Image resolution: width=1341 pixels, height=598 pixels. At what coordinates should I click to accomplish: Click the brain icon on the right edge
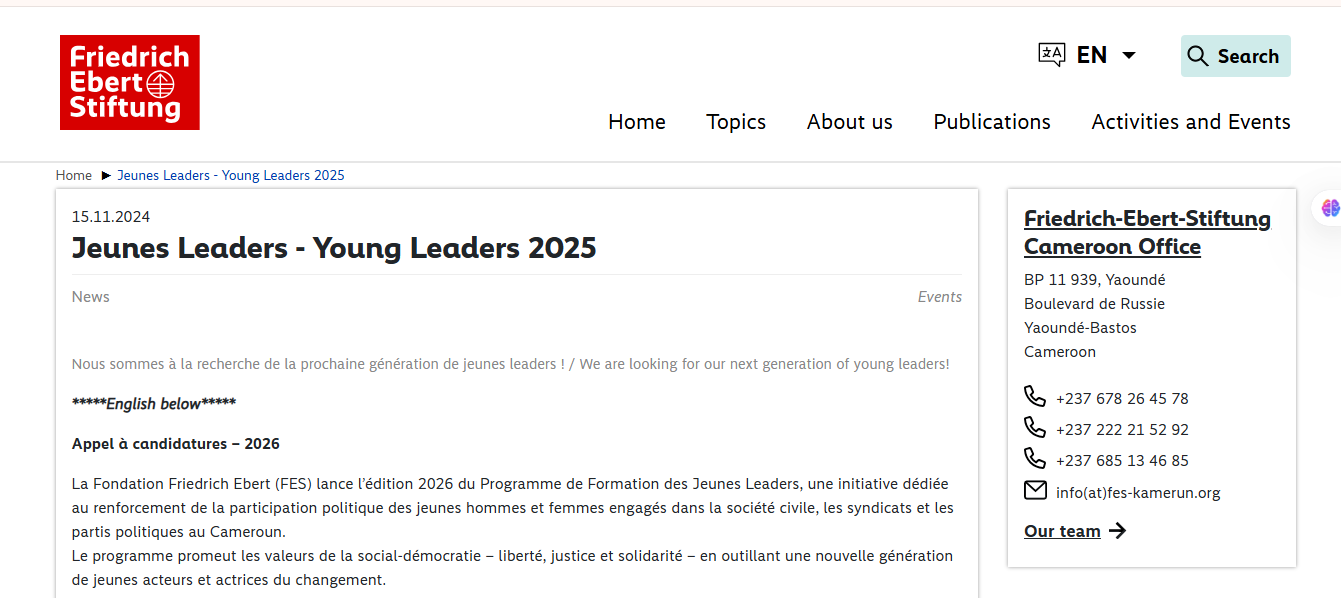tap(1330, 207)
